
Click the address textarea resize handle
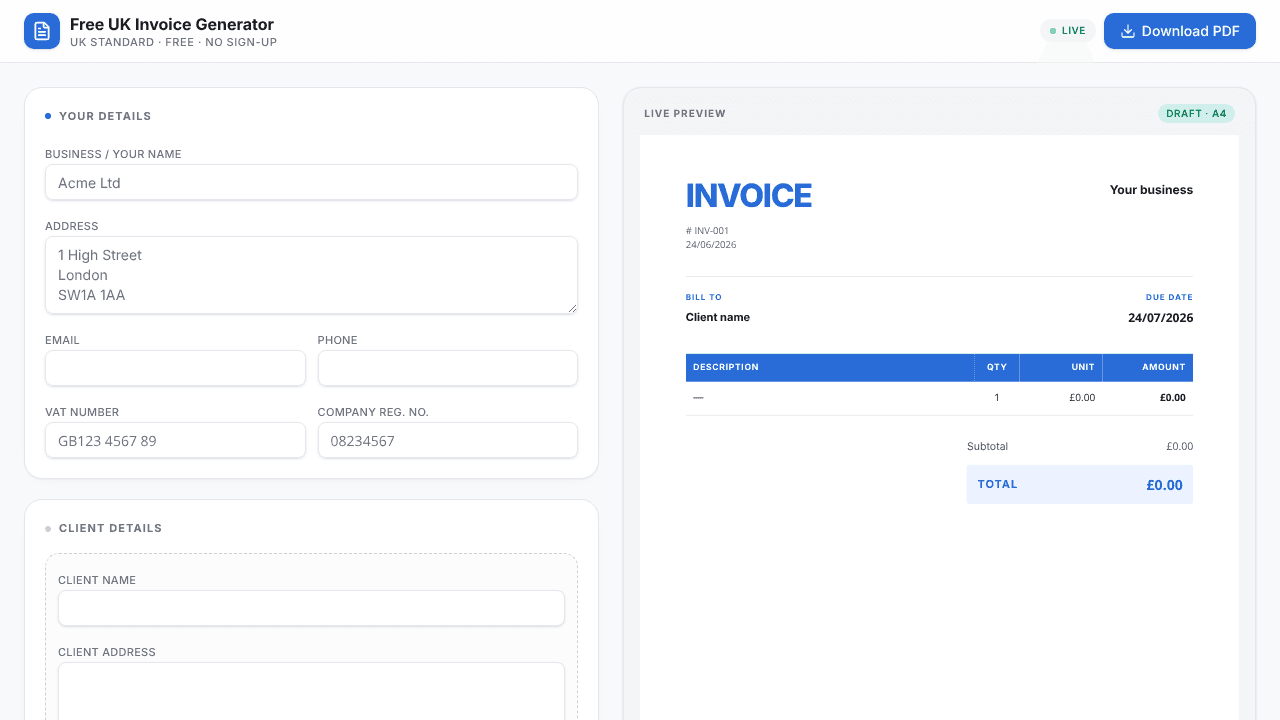click(x=572, y=308)
